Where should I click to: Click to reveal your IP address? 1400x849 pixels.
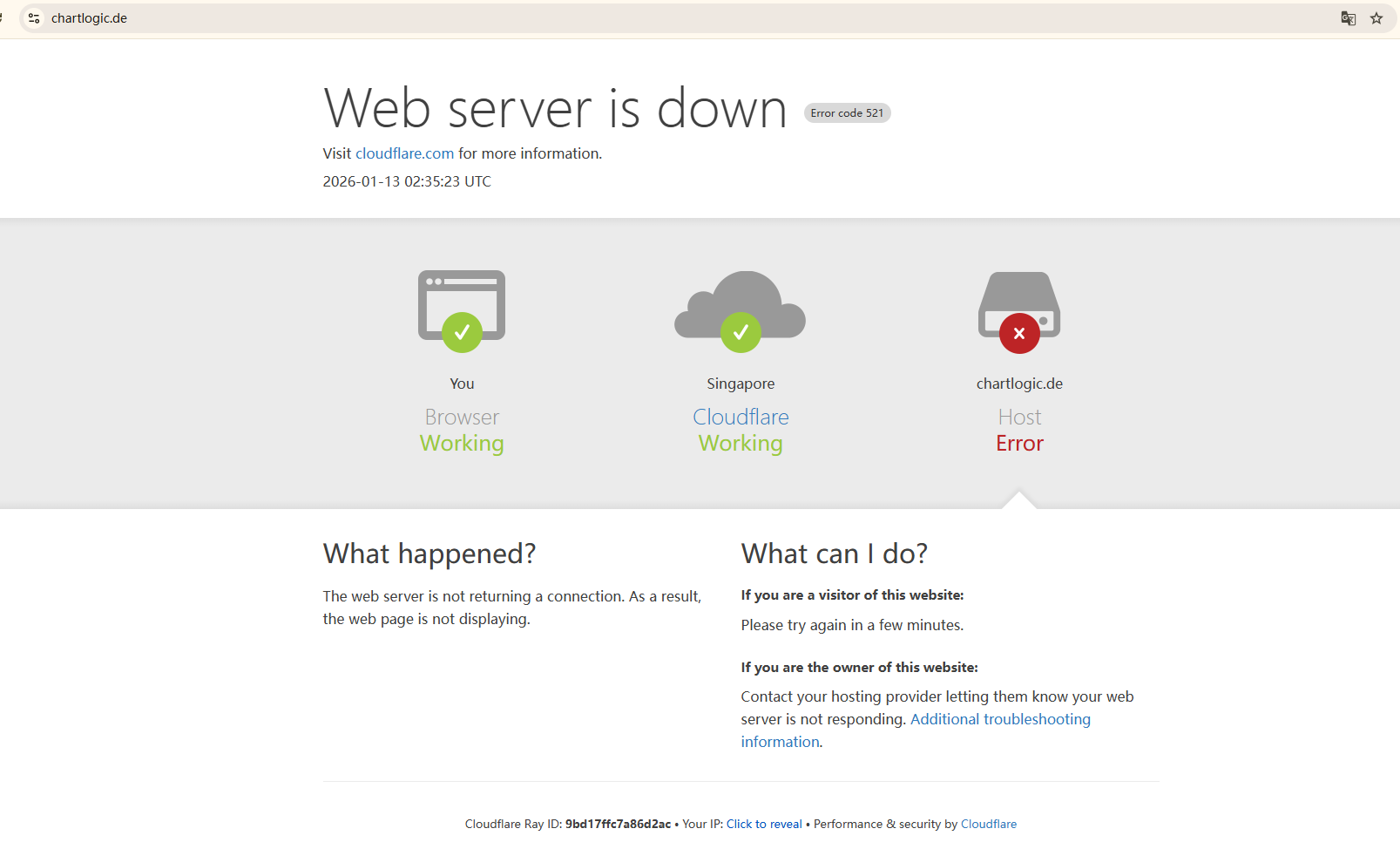pos(764,824)
